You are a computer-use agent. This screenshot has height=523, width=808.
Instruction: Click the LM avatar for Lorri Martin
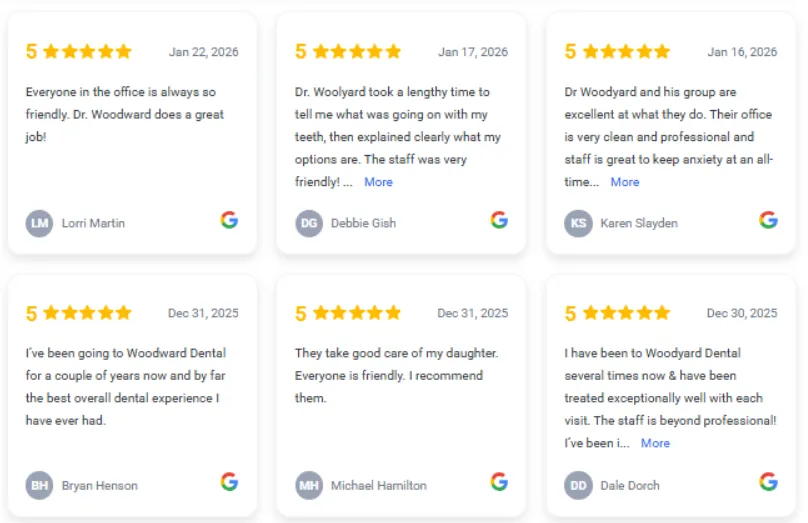coord(39,223)
